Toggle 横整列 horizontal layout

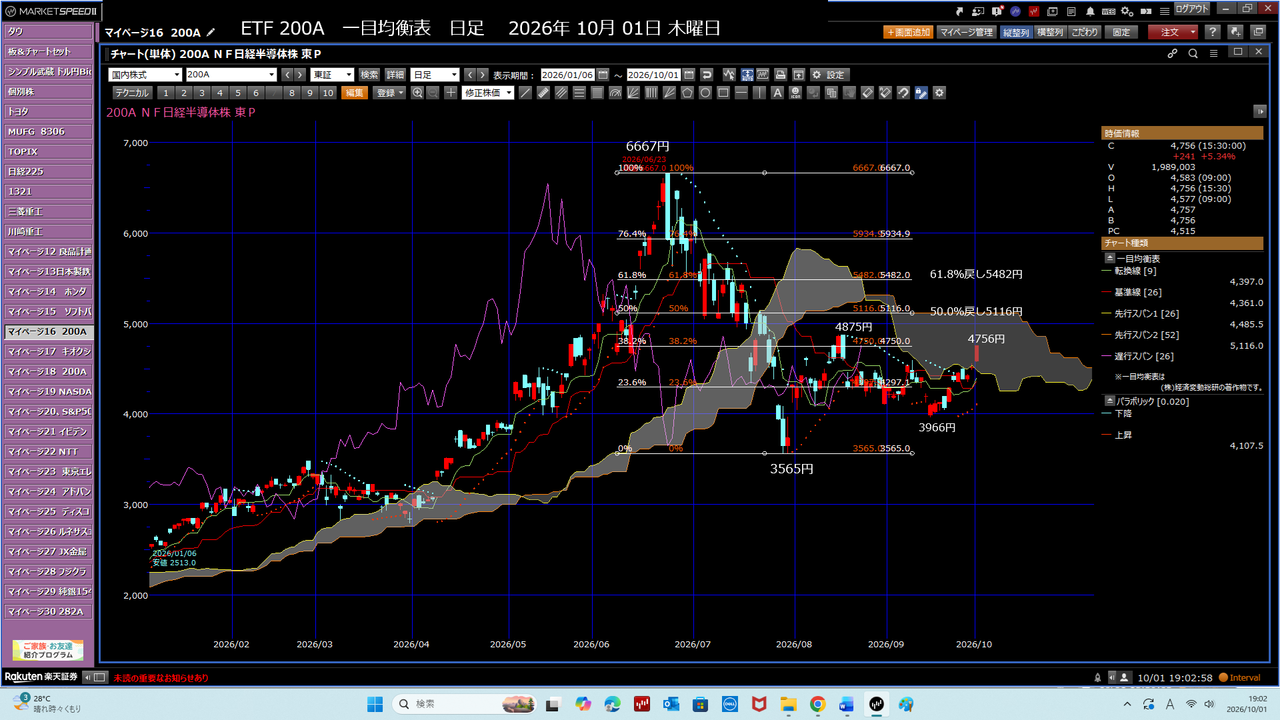coord(1050,32)
